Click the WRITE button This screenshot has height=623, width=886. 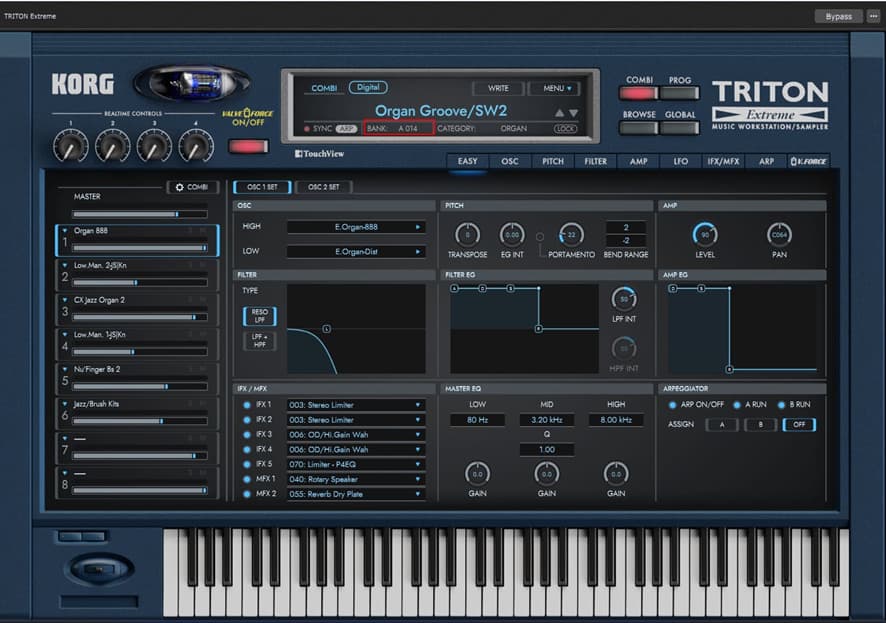pyautogui.click(x=498, y=89)
